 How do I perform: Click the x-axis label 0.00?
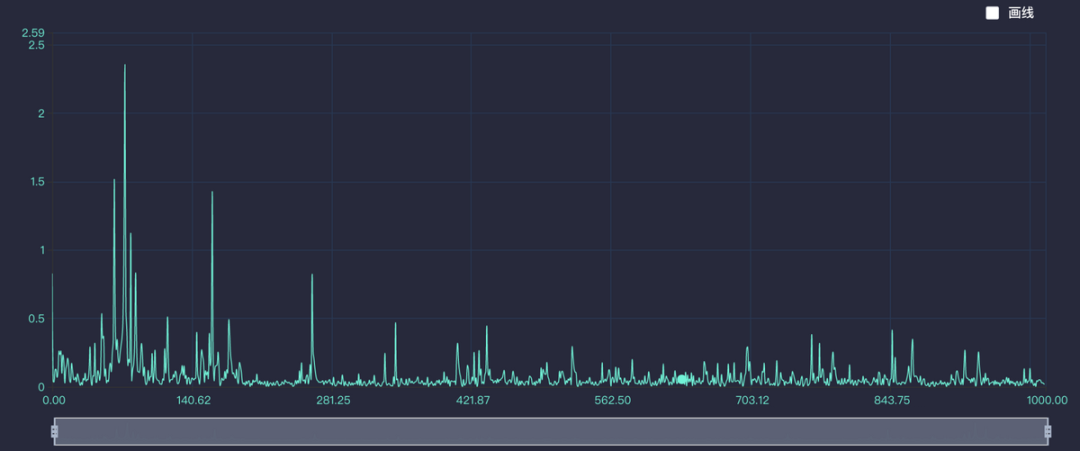pos(54,401)
